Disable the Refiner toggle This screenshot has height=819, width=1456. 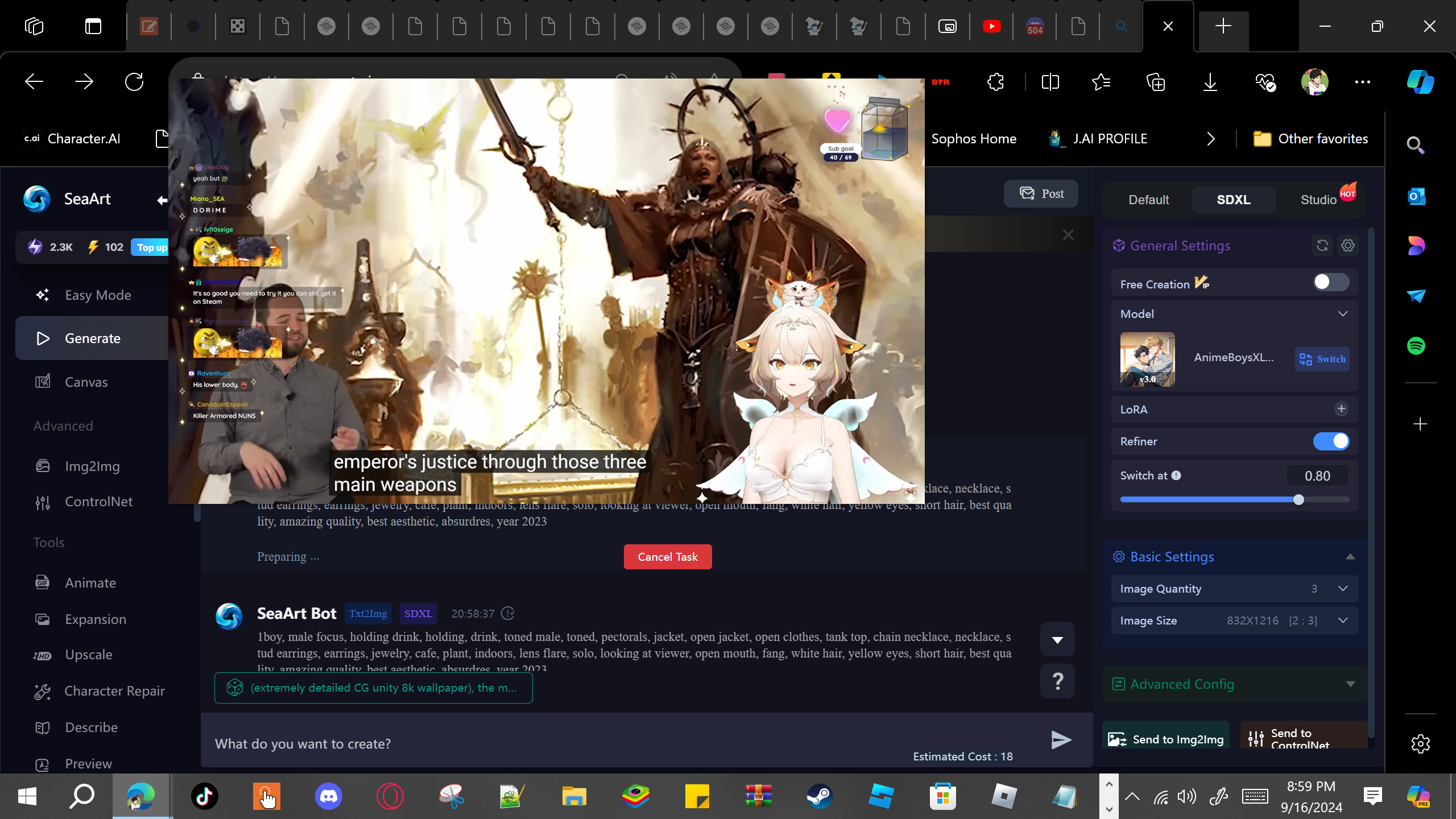click(1331, 441)
